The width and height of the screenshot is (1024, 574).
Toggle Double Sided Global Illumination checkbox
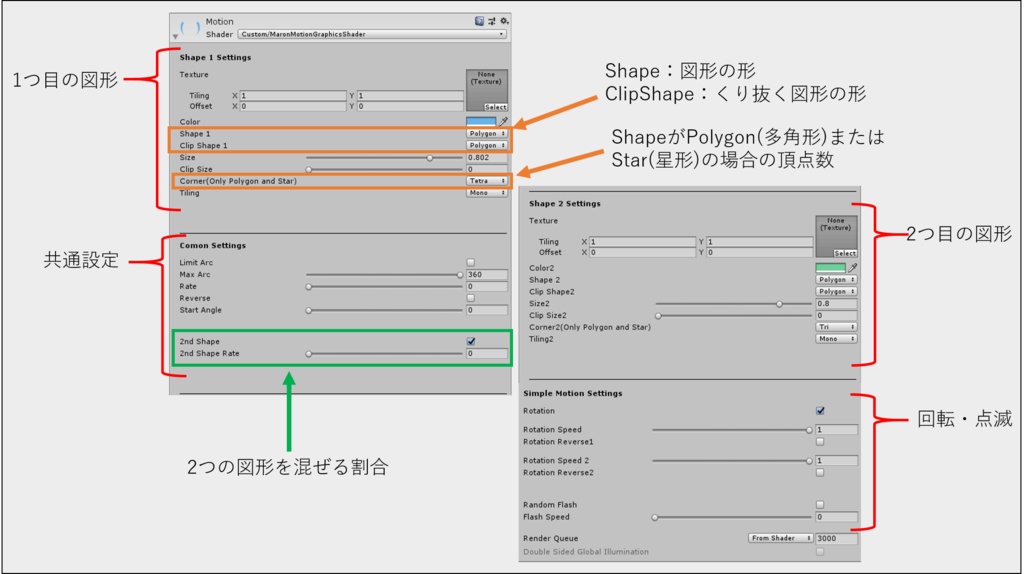click(x=820, y=552)
